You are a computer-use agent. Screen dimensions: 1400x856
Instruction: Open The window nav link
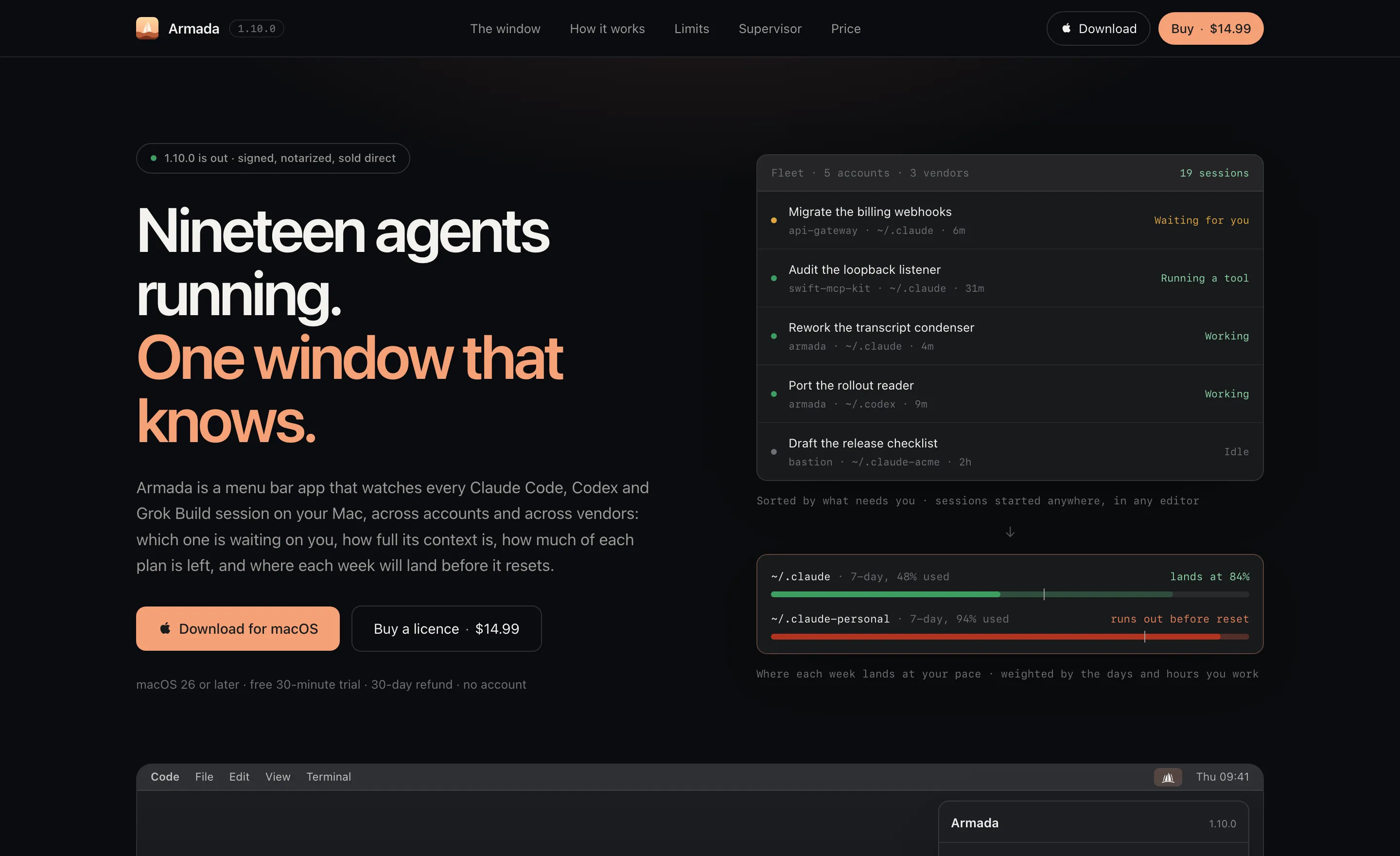click(x=505, y=28)
